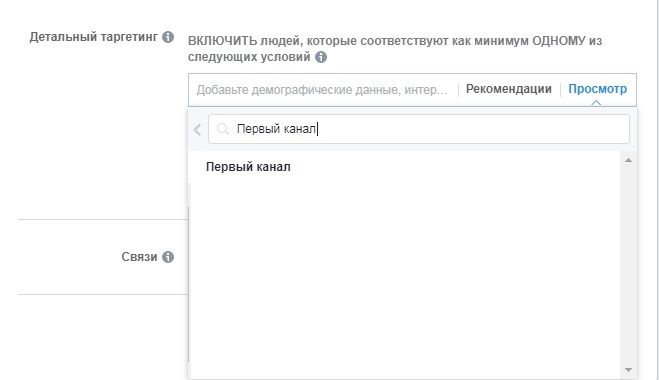Viewport: 659px width, 380px height.
Task: Click the ВКЛЮЧИТЬ людей condition heading
Action: tap(395, 49)
